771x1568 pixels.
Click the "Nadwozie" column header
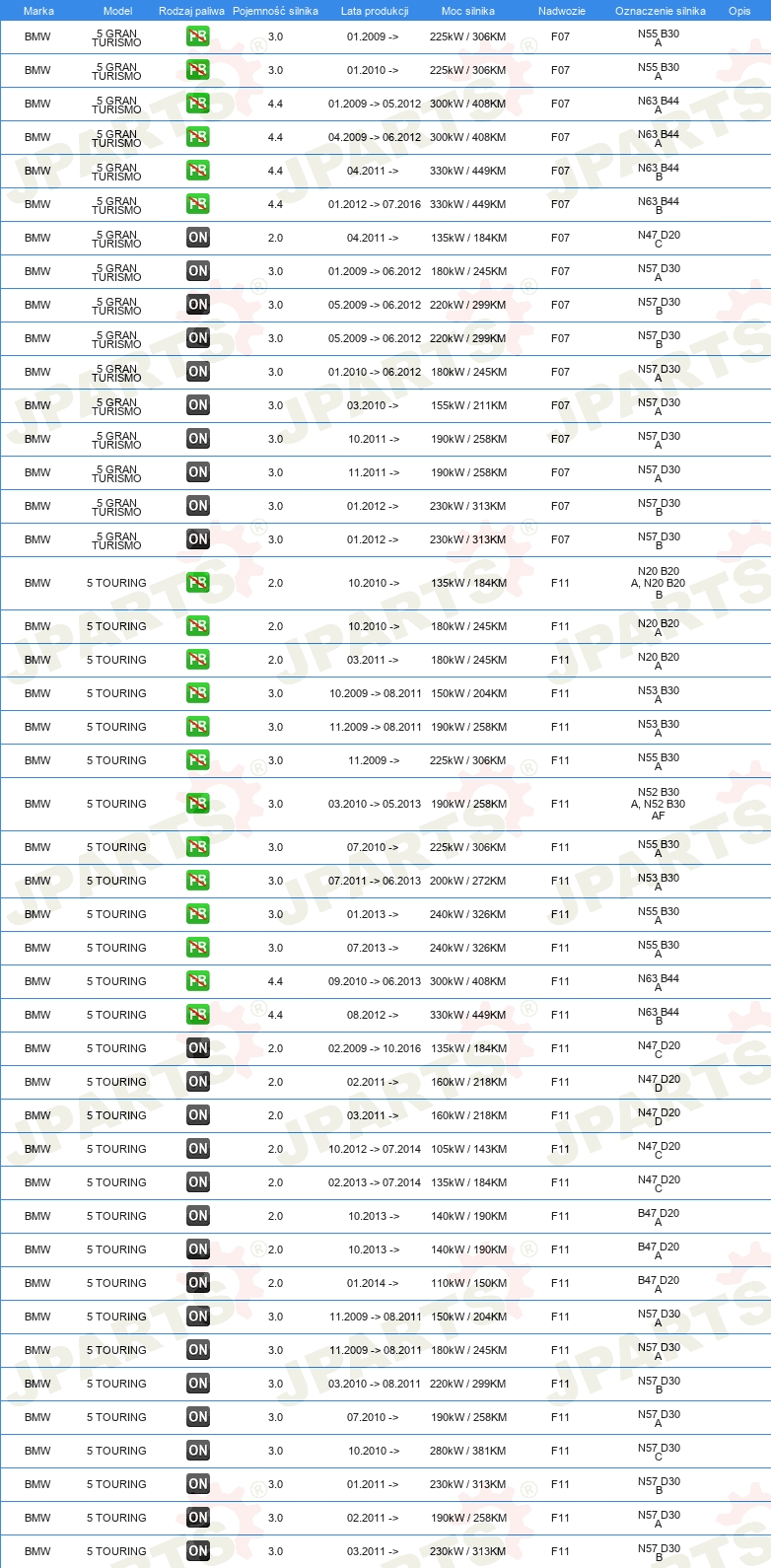(x=562, y=11)
